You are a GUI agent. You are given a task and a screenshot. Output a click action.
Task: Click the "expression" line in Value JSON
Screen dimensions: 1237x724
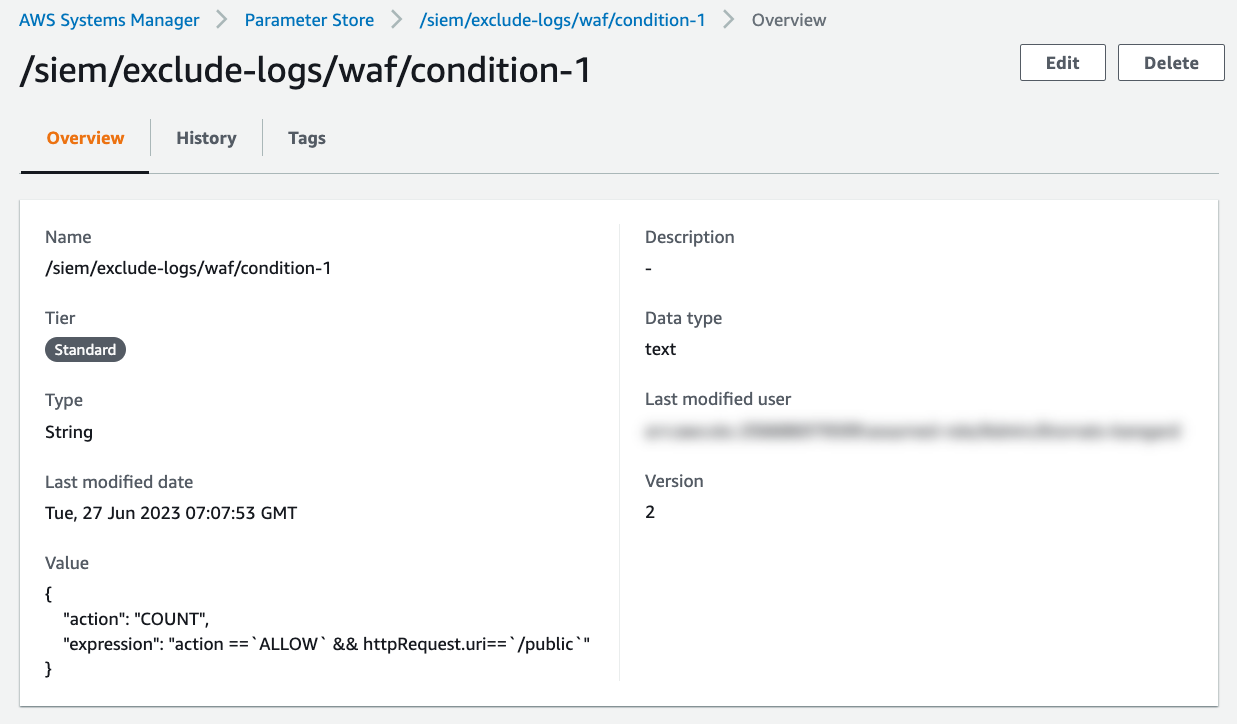point(327,644)
